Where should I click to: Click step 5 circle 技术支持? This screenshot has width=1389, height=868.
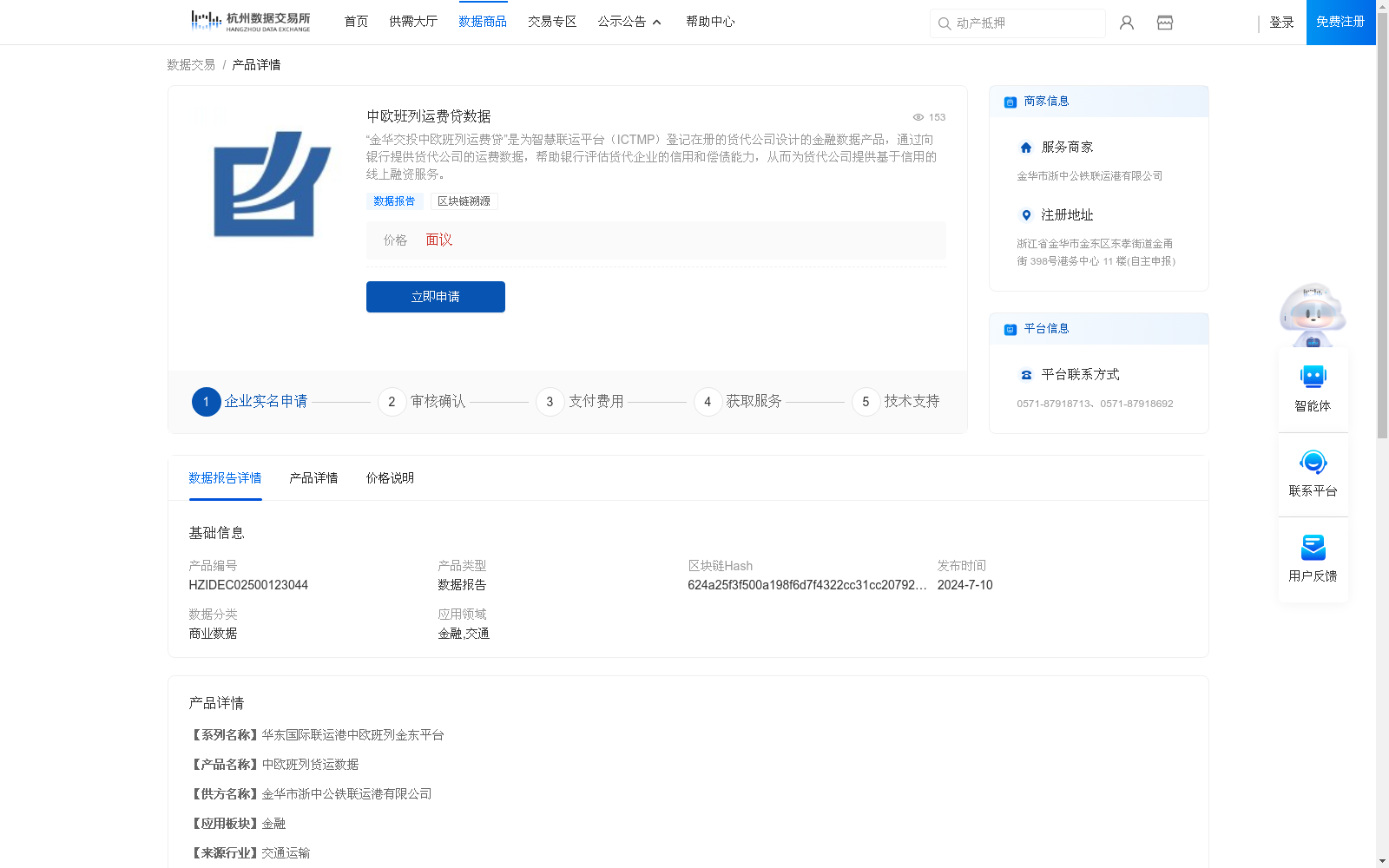click(866, 402)
